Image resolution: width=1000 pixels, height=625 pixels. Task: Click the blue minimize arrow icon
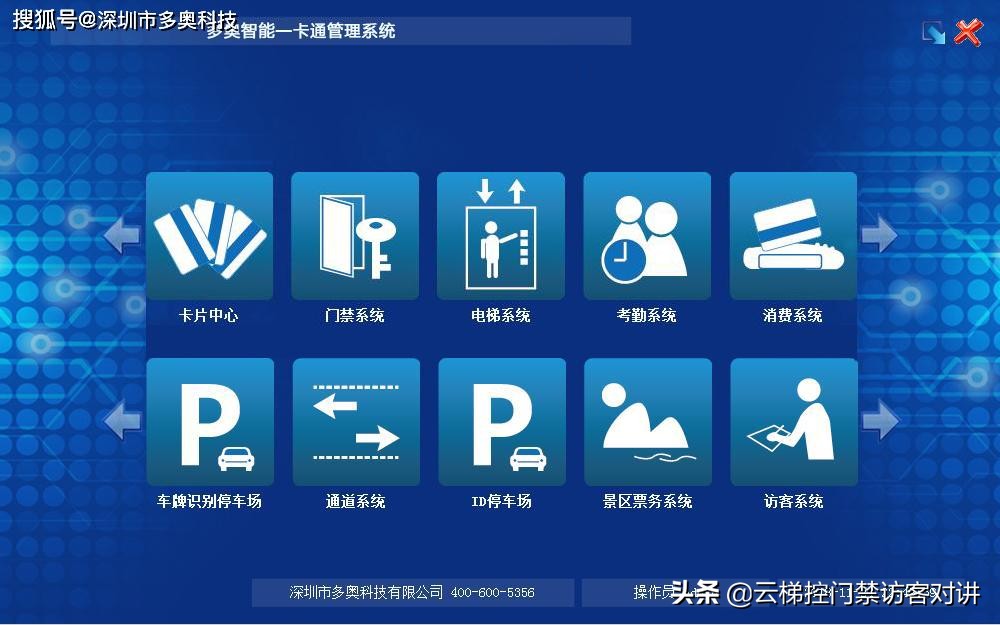pyautogui.click(x=934, y=31)
